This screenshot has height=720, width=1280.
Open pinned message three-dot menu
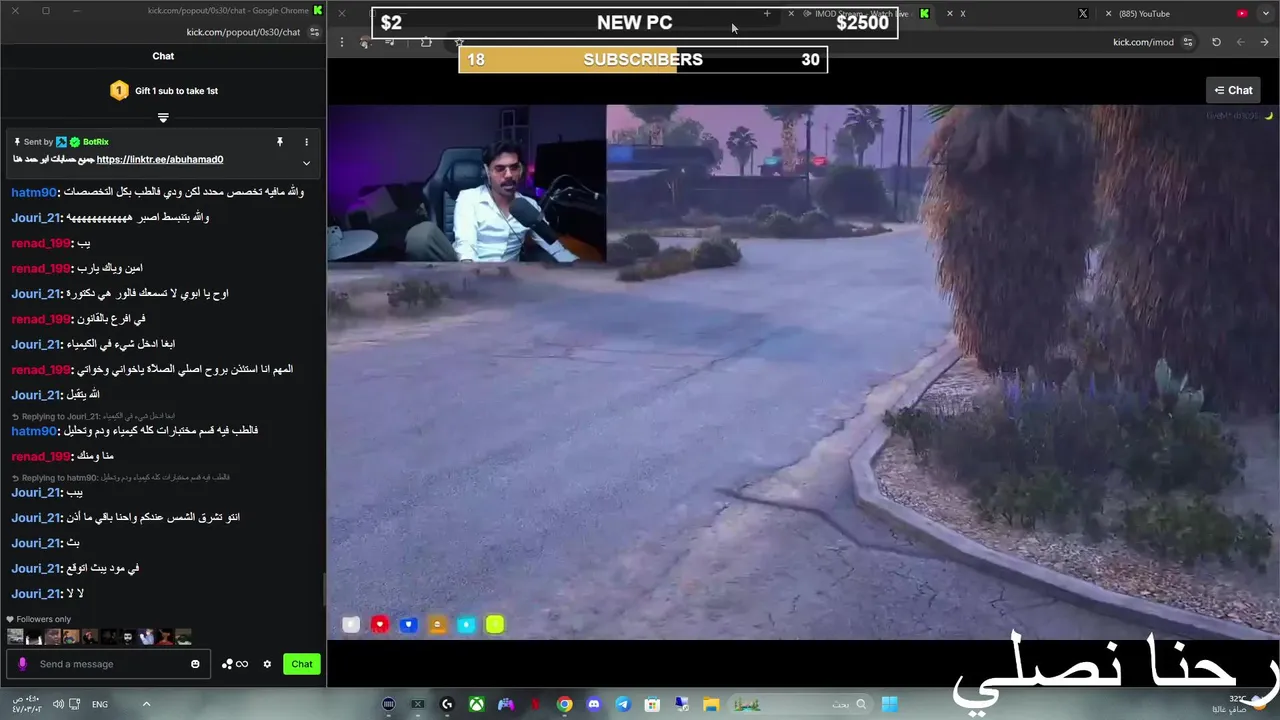(x=306, y=142)
